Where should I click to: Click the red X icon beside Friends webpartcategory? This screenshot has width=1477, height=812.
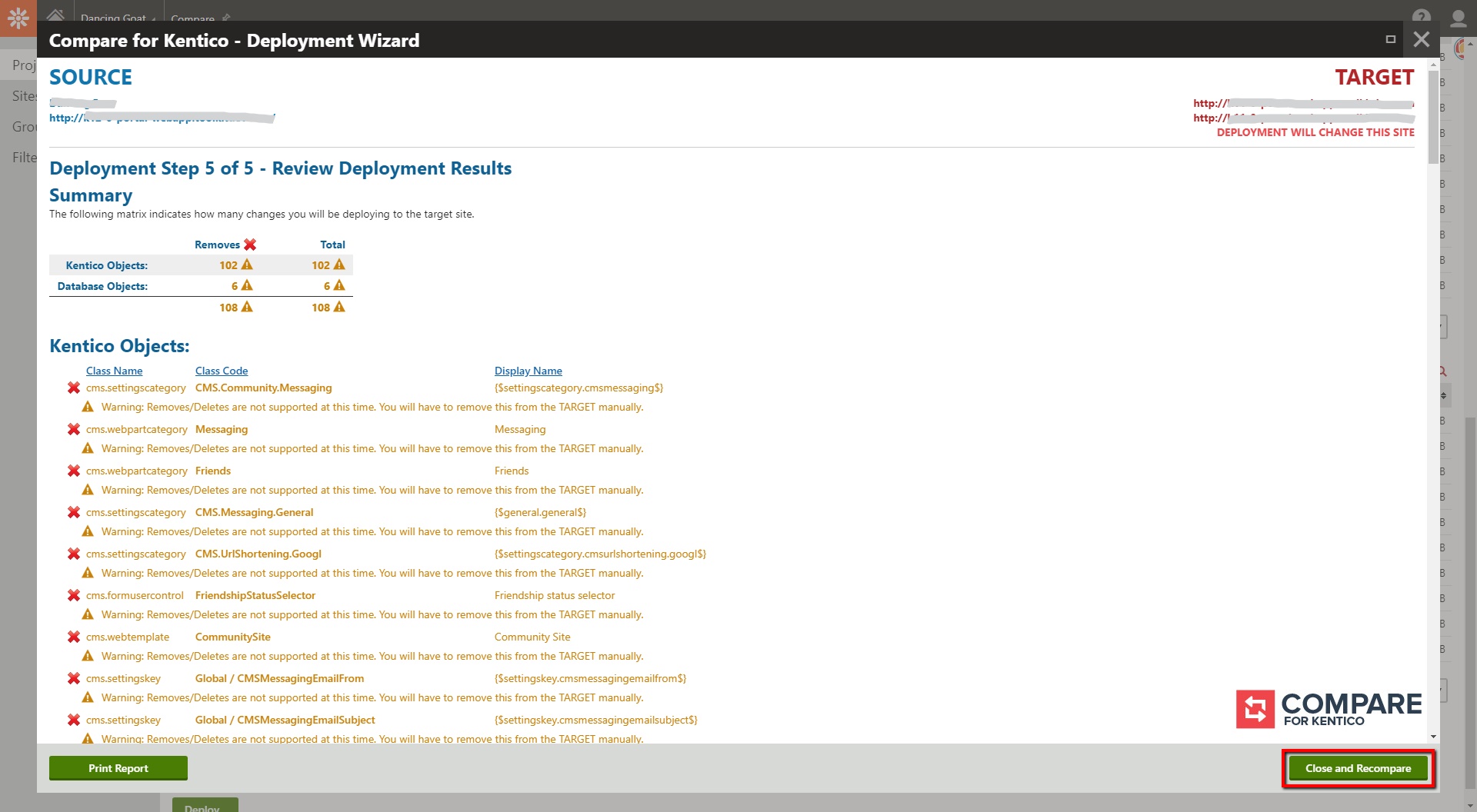(74, 471)
